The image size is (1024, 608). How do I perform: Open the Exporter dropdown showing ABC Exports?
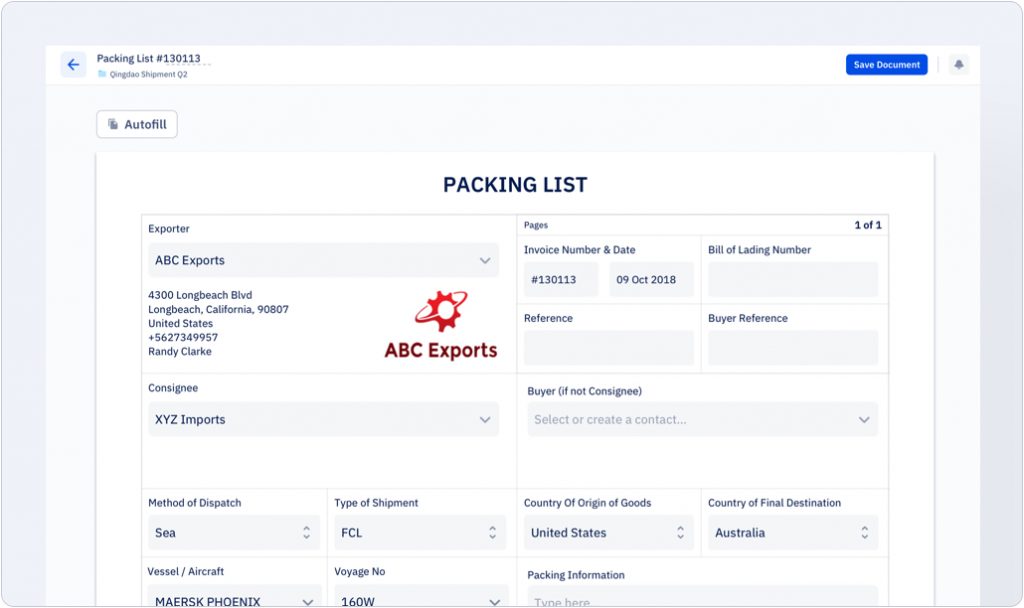(x=323, y=260)
